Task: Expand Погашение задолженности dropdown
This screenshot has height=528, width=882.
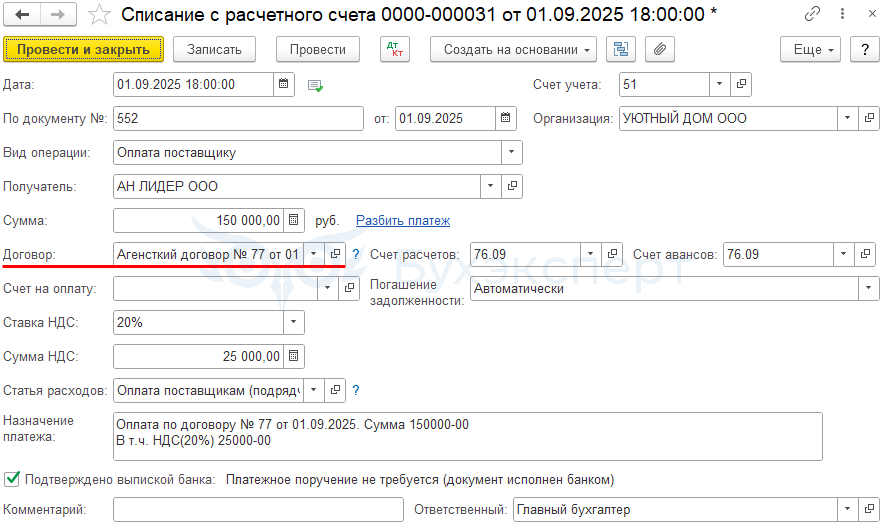Action: click(868, 288)
